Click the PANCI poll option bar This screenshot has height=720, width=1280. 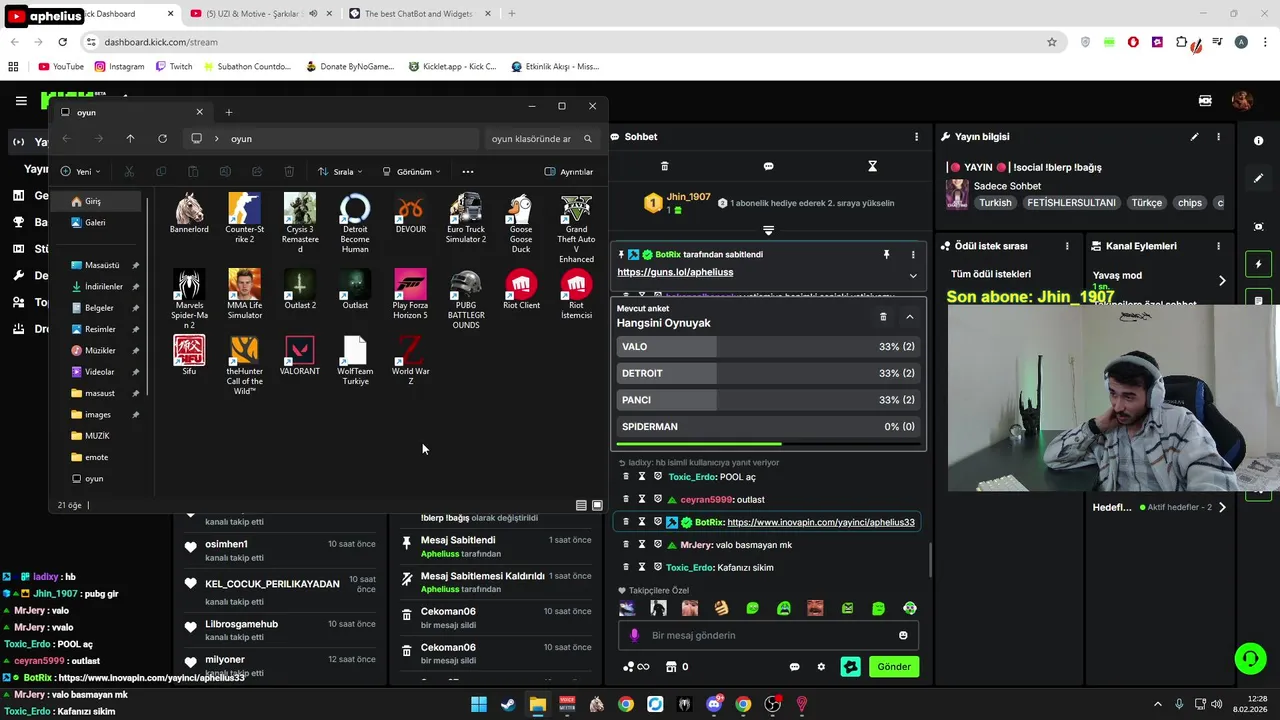(x=768, y=400)
